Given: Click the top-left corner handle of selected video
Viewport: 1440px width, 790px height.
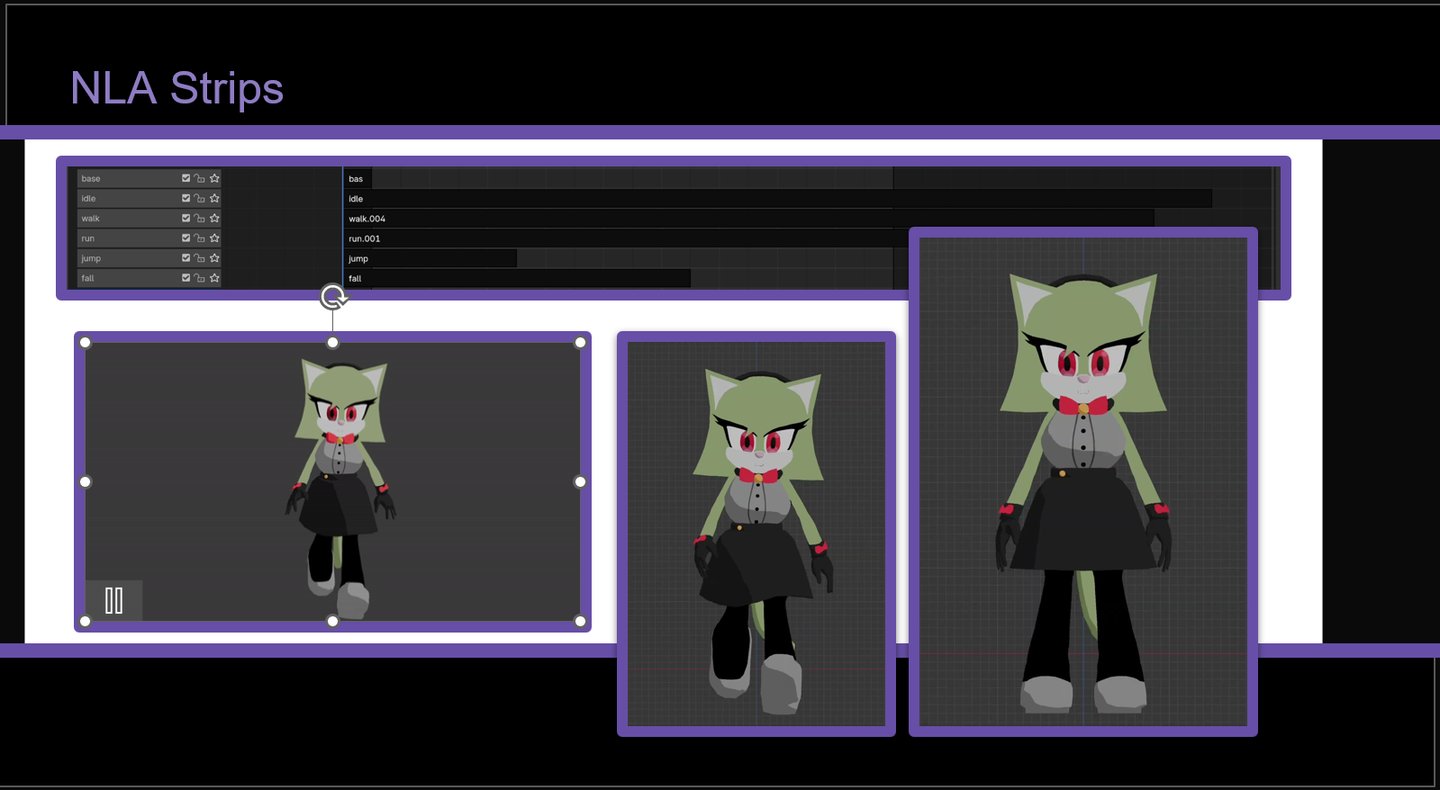Looking at the screenshot, I should coord(85,342).
